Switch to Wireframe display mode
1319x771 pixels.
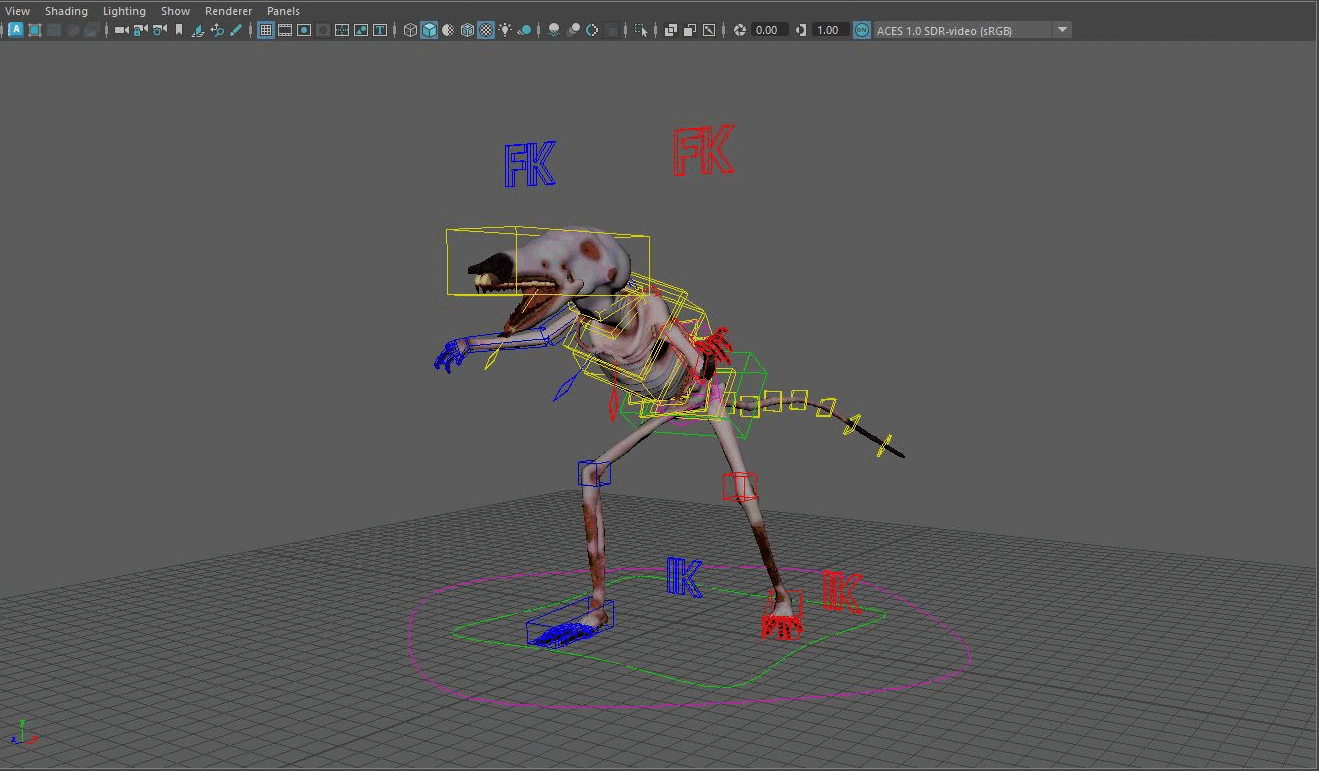[x=410, y=30]
